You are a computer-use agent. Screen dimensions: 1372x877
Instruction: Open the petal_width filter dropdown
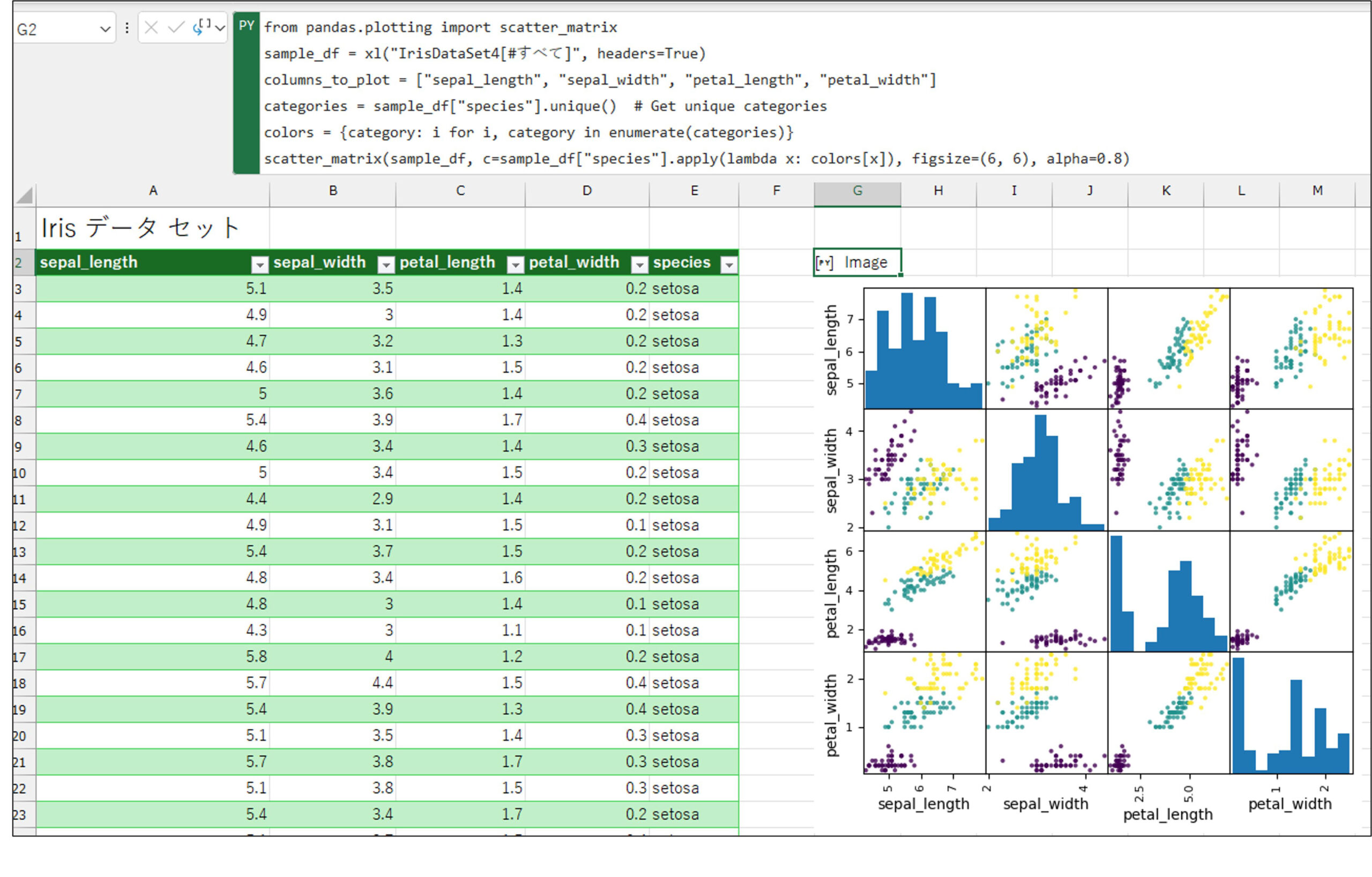[x=639, y=264]
